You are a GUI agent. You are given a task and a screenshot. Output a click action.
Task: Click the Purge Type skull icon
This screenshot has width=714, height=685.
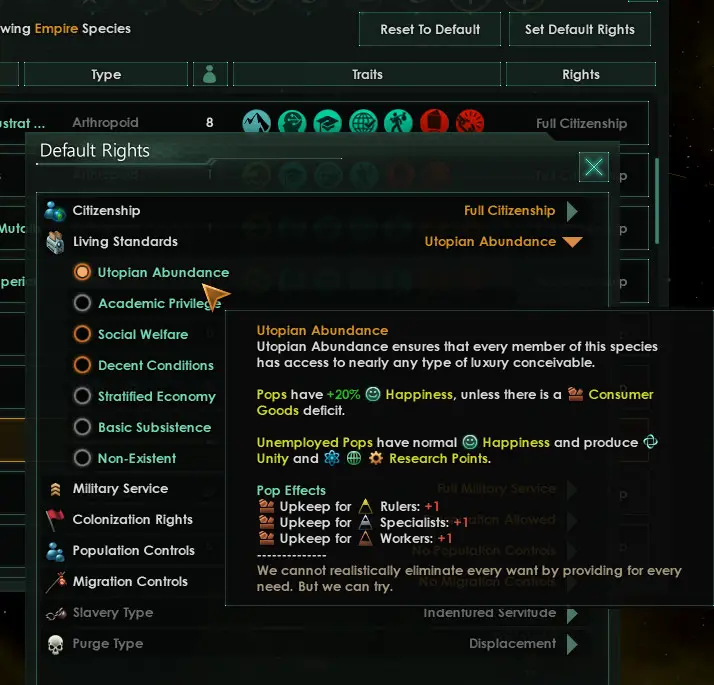point(56,644)
